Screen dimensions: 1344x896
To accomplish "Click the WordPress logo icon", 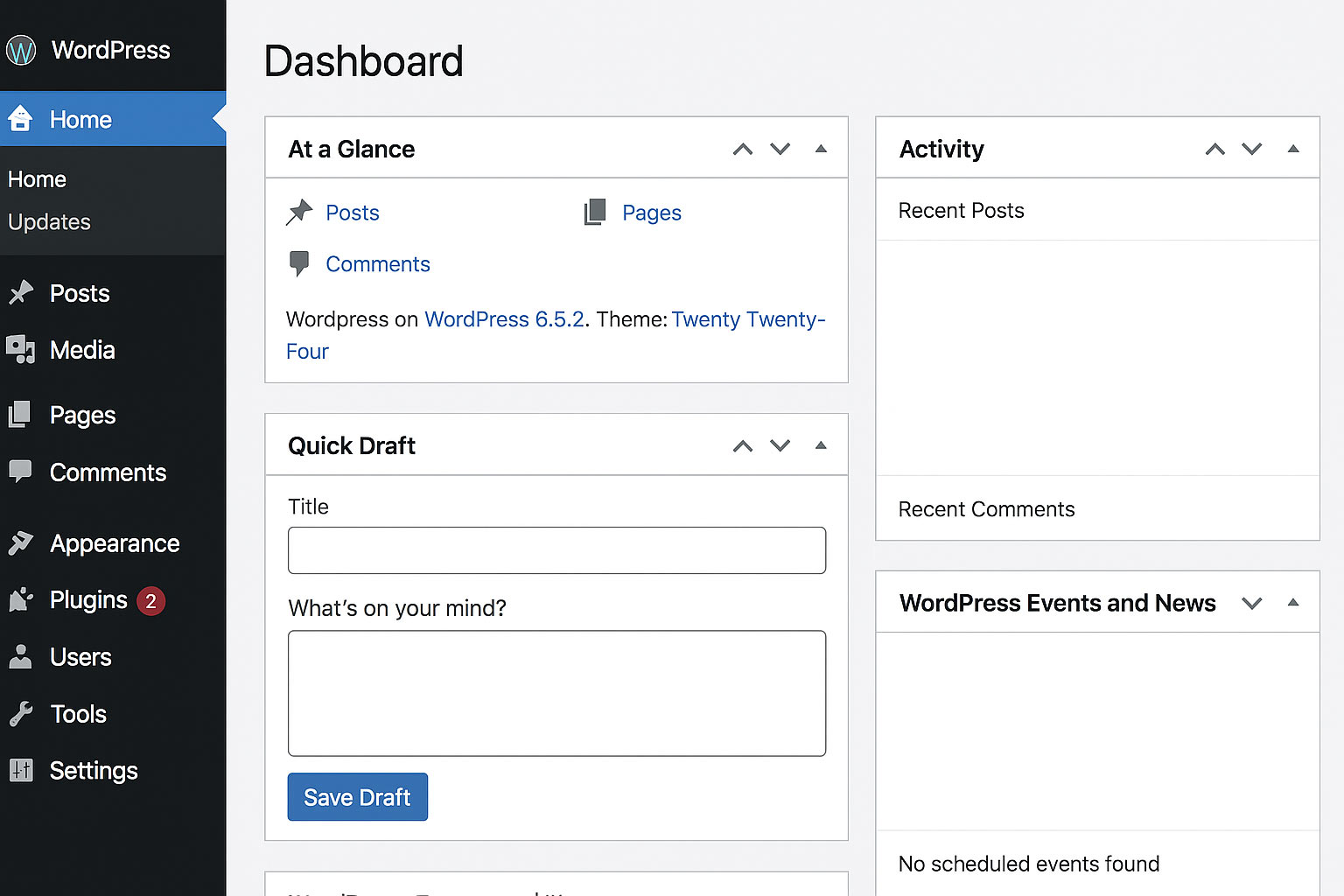I will click(x=21, y=51).
